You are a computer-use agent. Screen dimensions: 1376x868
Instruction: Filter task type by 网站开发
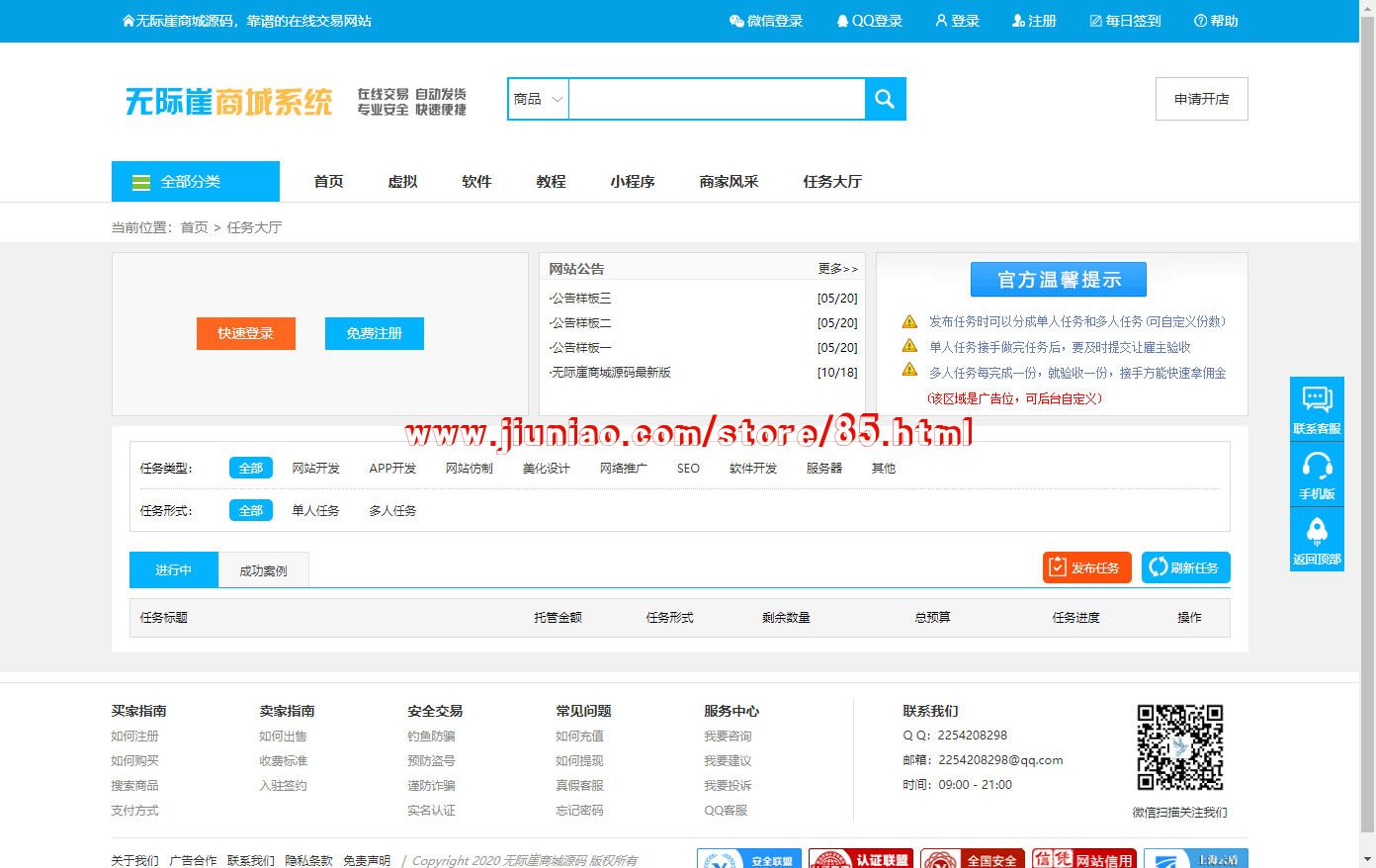[x=315, y=469]
